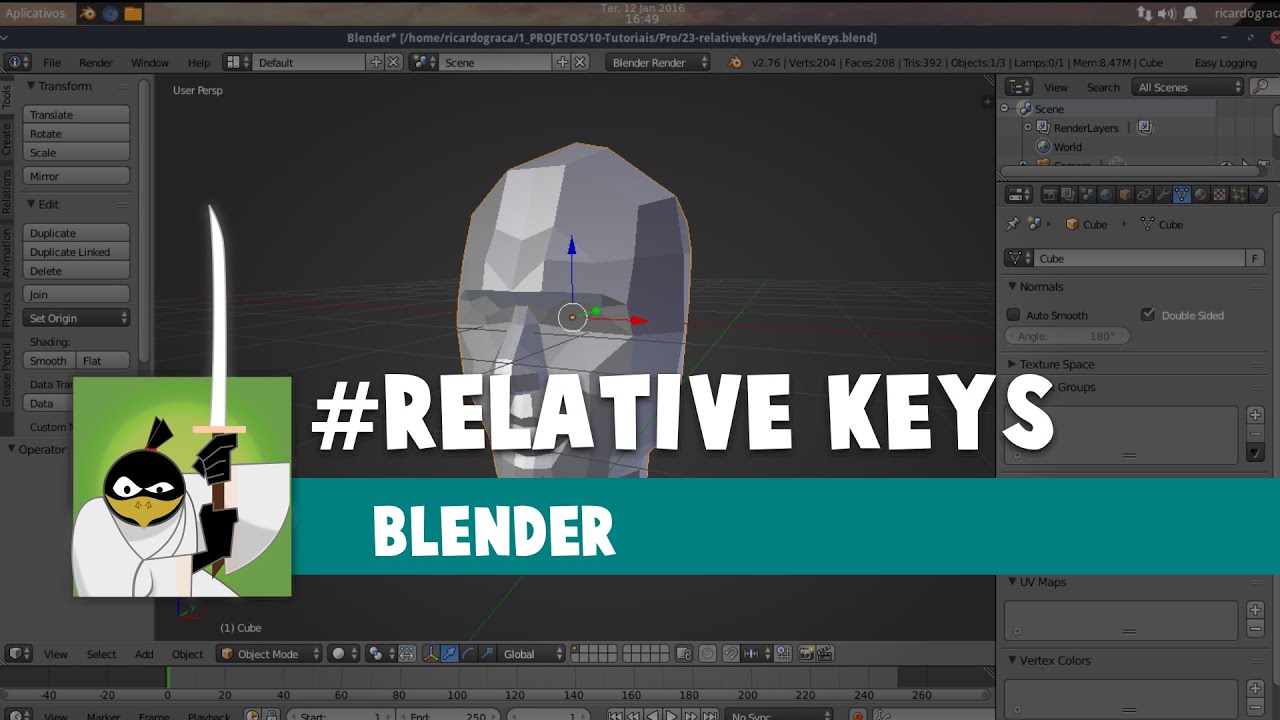
Task: Switch to the Relations toolshelf tab
Action: click(6, 192)
